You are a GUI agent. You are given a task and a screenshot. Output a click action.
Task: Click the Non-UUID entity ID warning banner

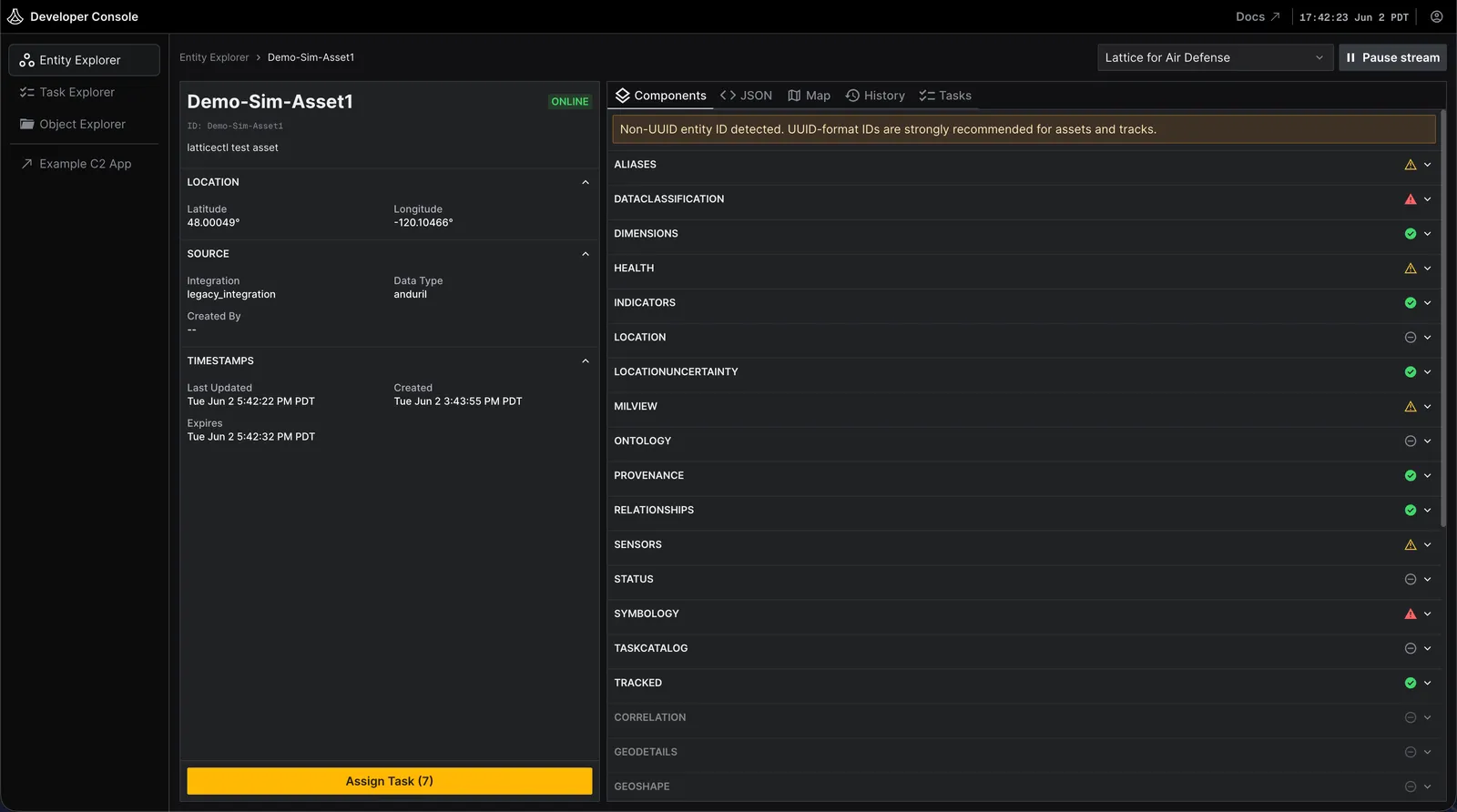coord(1024,129)
